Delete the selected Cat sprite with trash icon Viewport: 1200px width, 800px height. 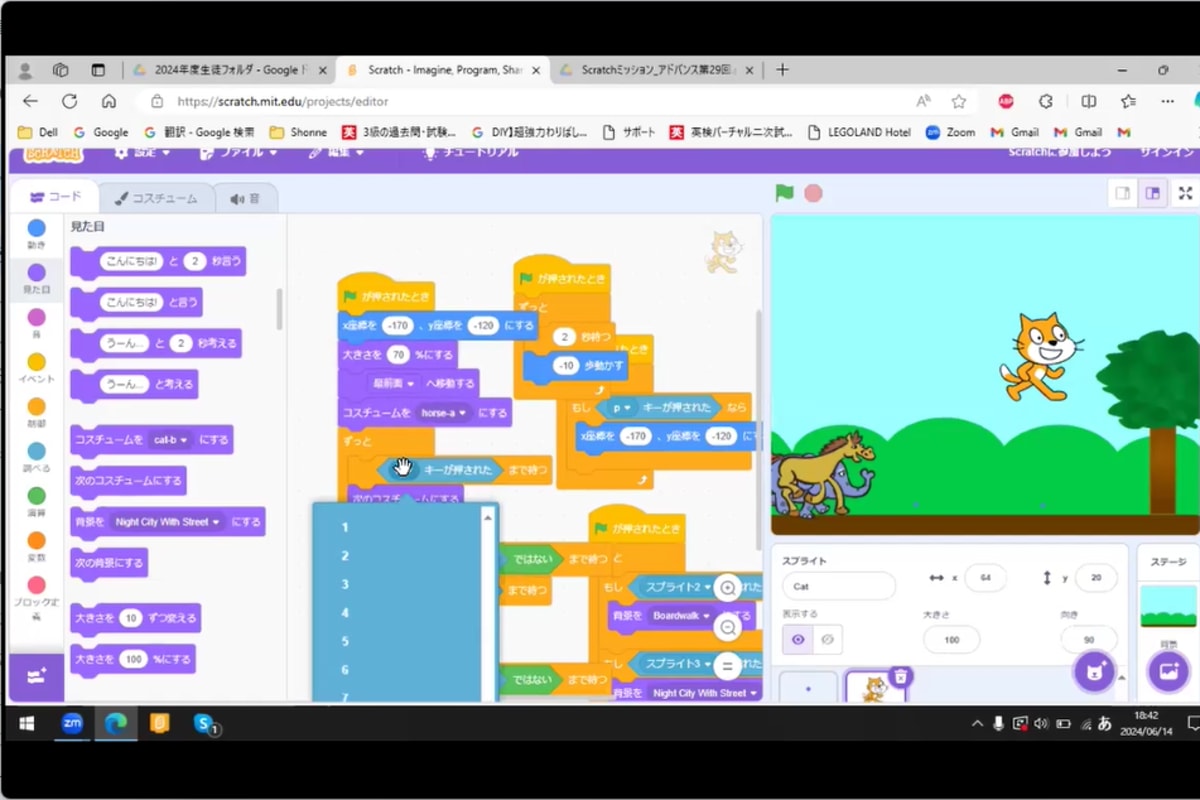tap(900, 677)
